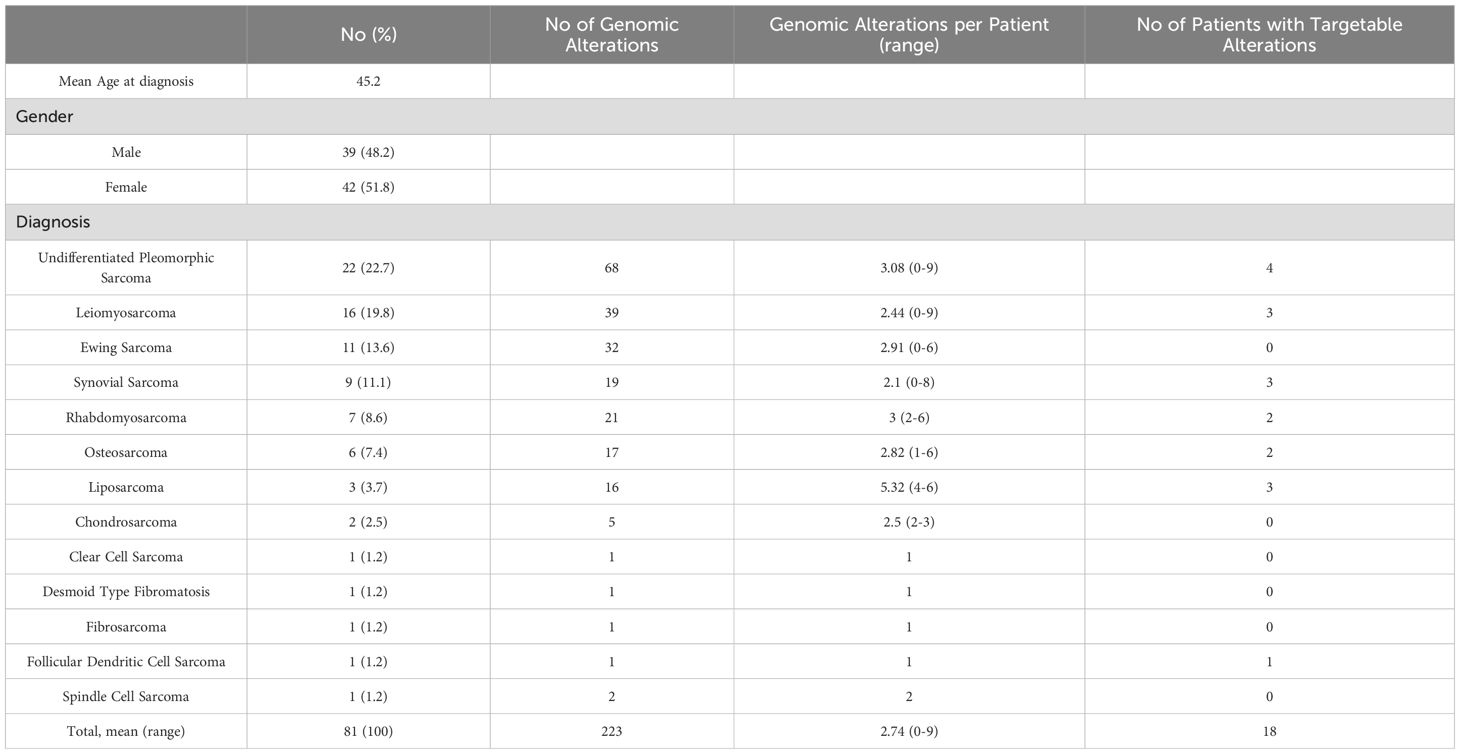Select the "Diagnosis" section row
The image size is (1460, 754).
(x=52, y=223)
